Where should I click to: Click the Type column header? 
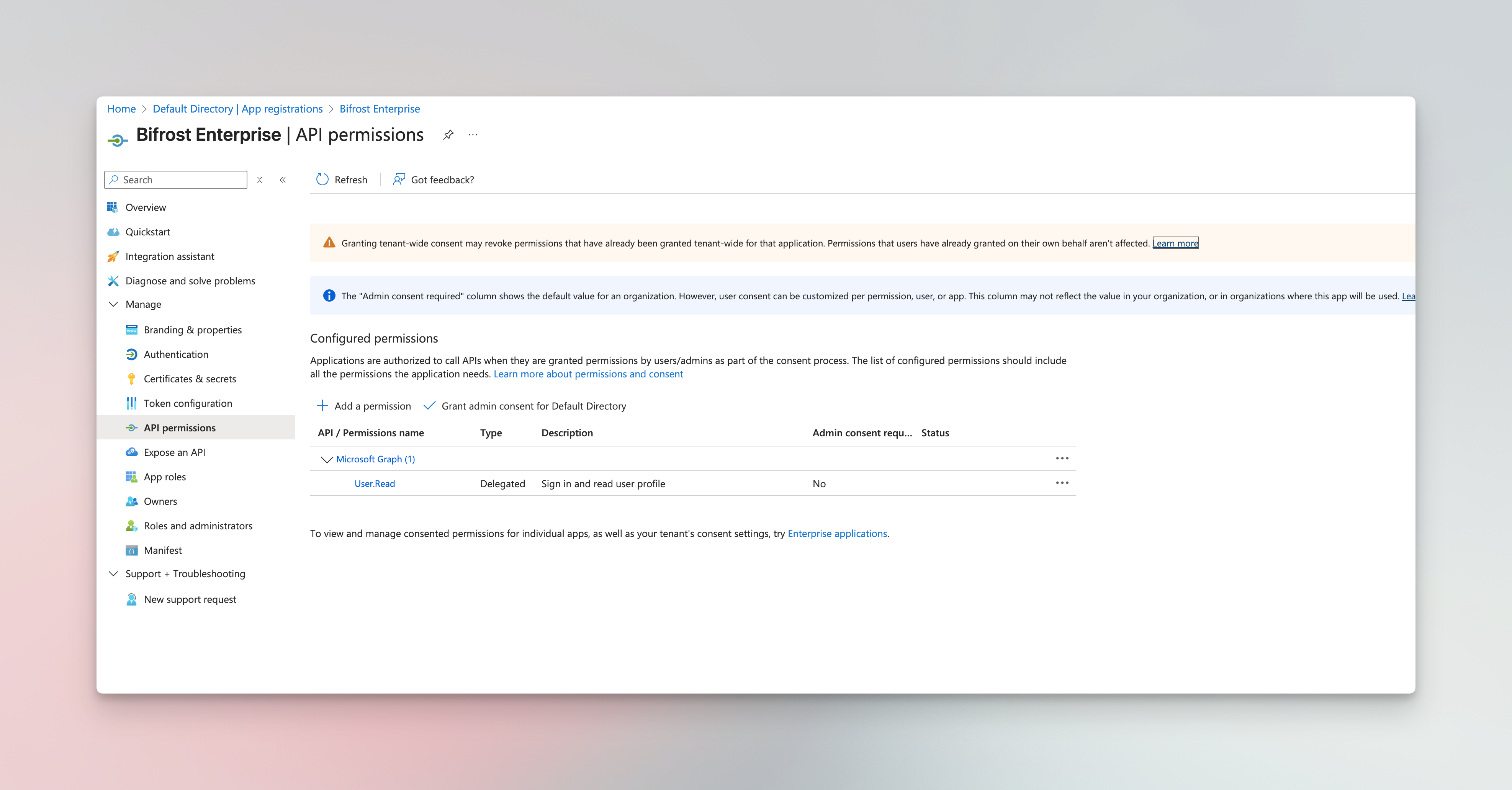[491, 433]
